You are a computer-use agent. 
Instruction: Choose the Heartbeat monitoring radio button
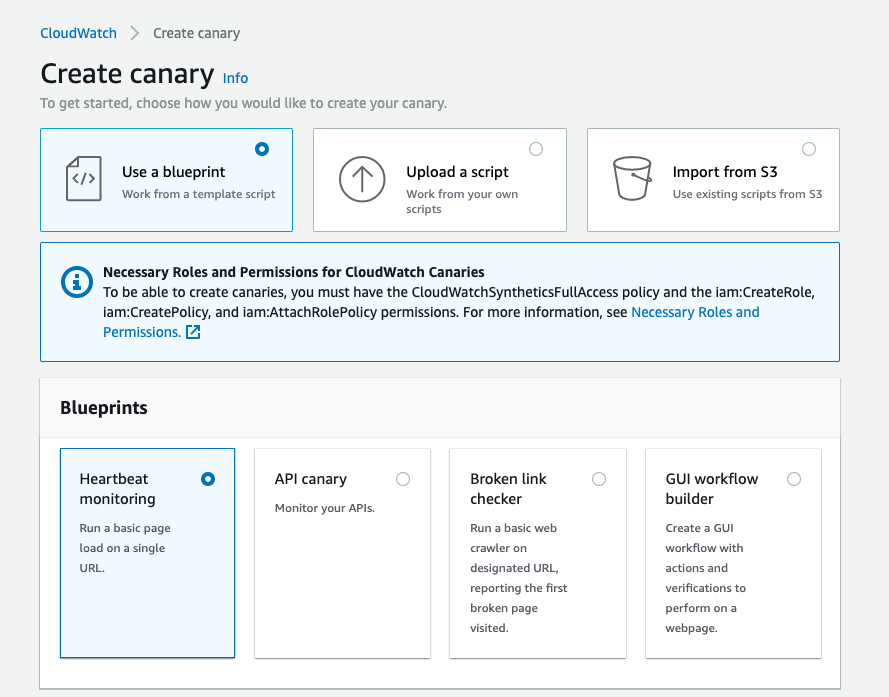tap(208, 479)
